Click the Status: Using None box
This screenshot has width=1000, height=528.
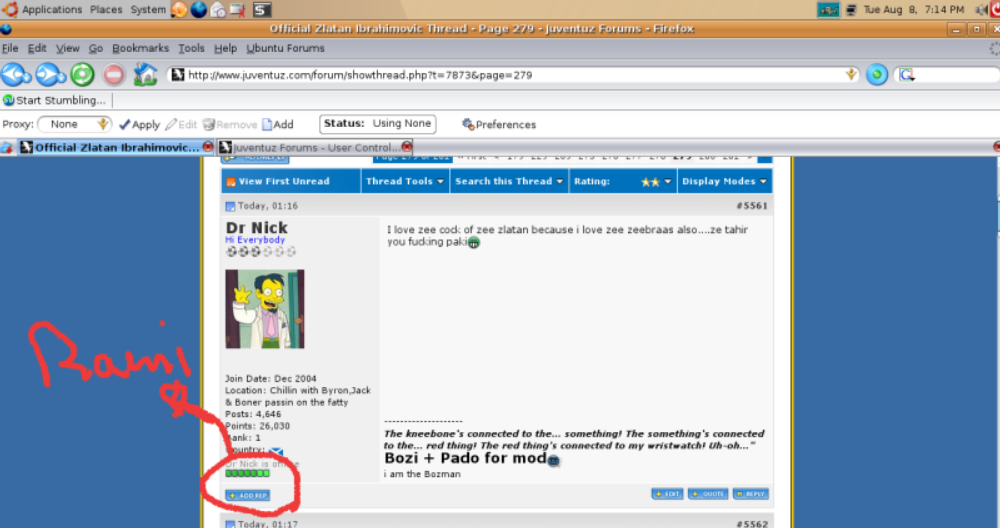pos(378,124)
